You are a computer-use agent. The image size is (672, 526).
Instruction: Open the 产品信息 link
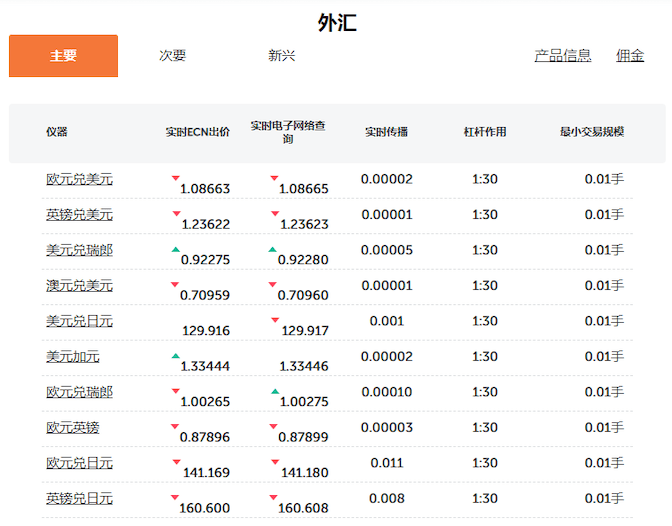[x=563, y=56]
